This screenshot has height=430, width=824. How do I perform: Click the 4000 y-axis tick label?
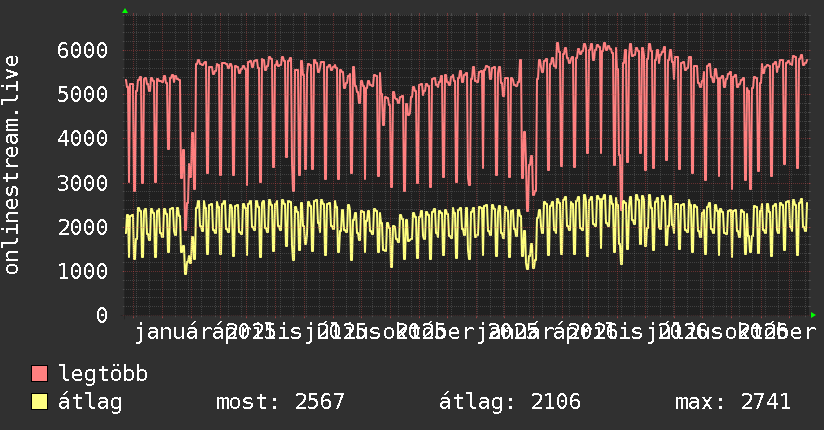tap(83, 139)
